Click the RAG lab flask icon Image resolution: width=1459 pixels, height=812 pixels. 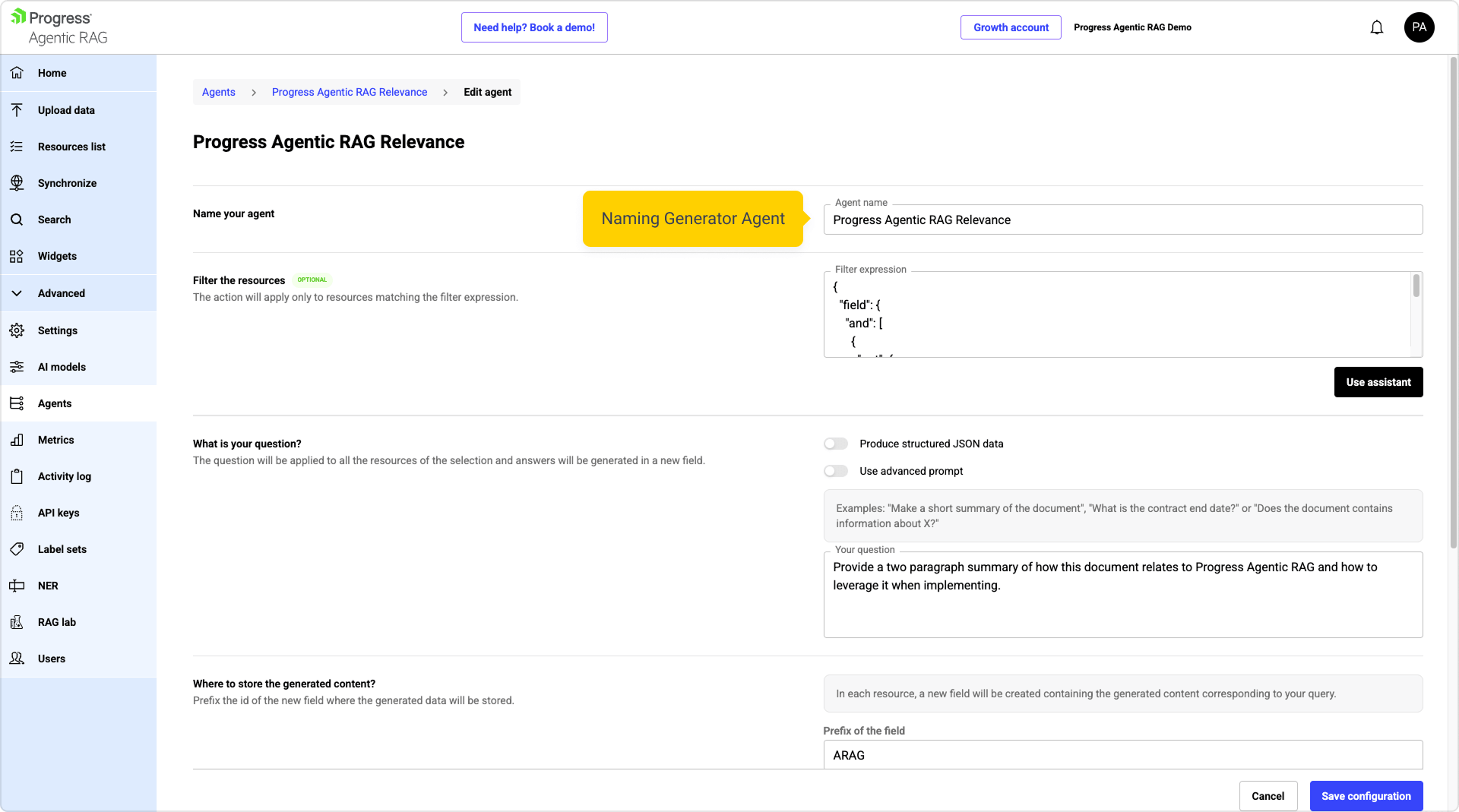click(x=17, y=622)
